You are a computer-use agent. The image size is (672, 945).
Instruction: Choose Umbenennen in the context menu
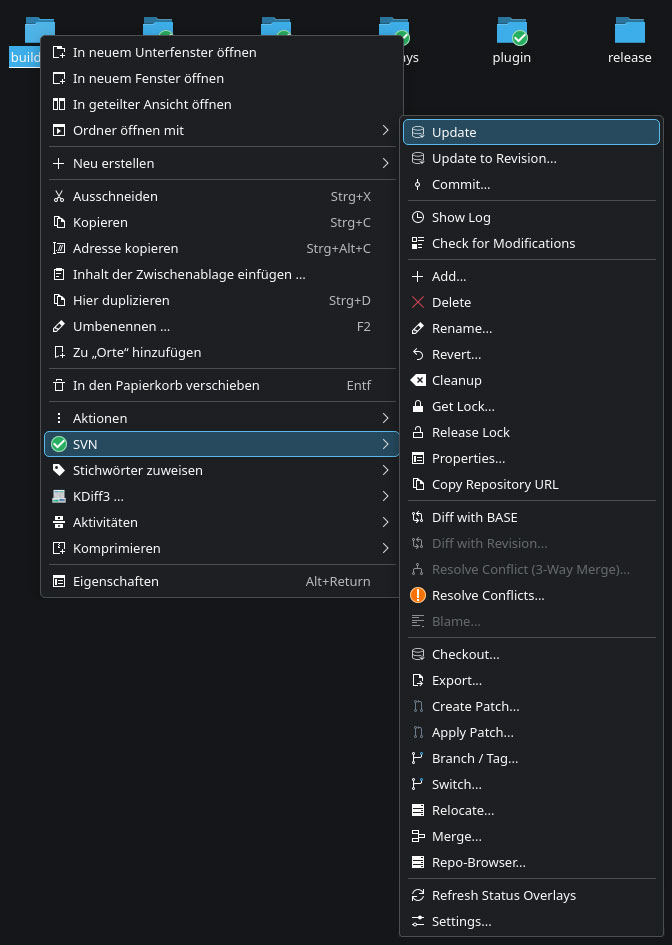click(x=221, y=326)
